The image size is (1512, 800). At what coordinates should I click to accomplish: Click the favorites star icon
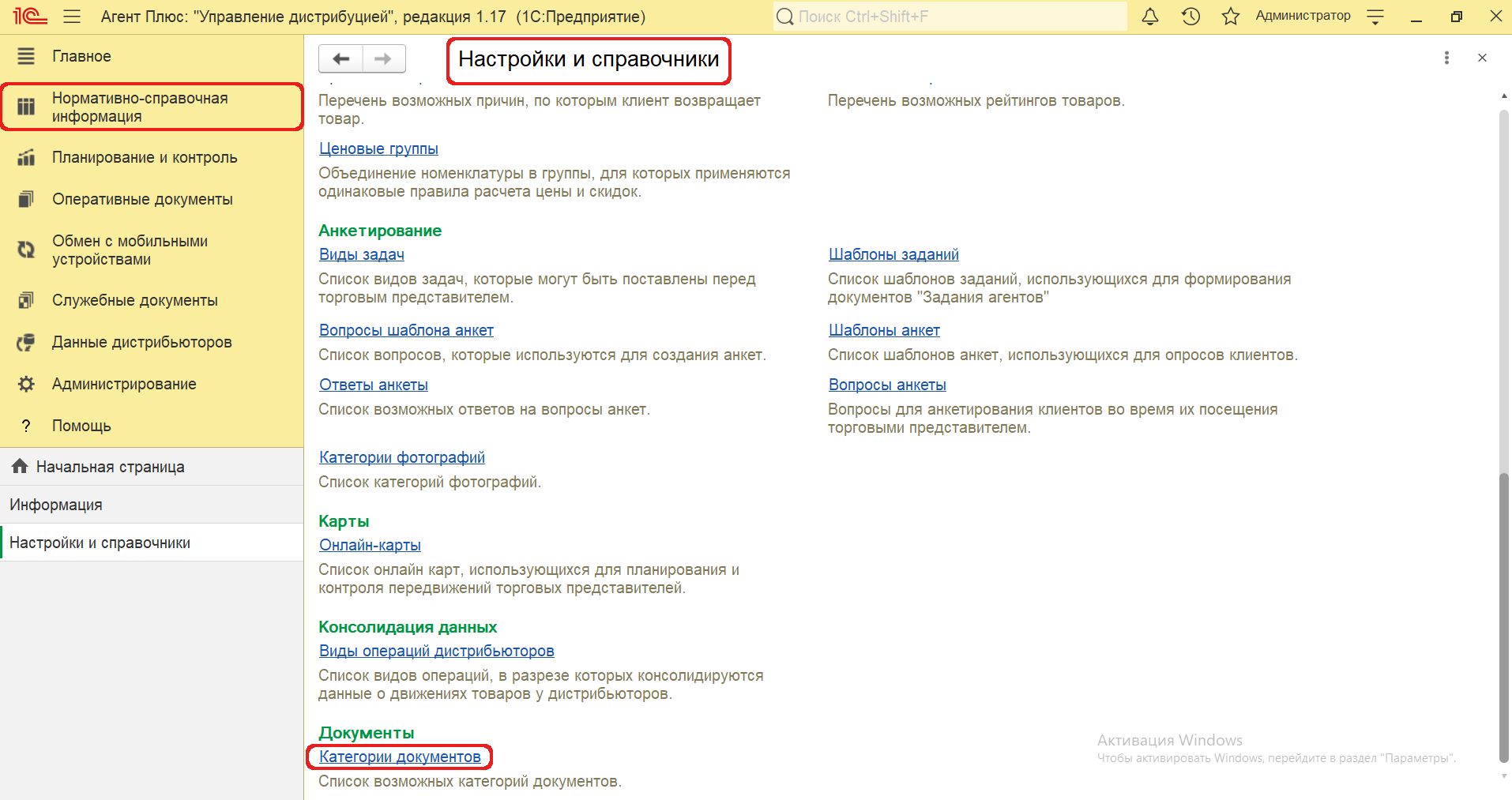point(1230,17)
